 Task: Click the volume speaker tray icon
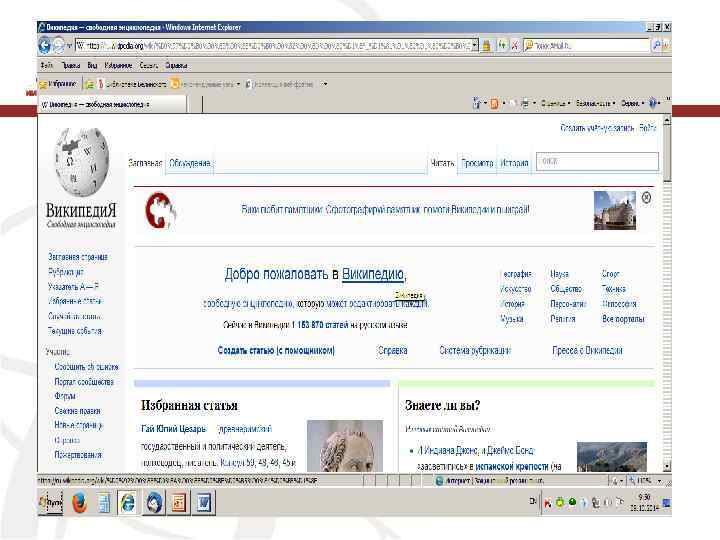608,502
